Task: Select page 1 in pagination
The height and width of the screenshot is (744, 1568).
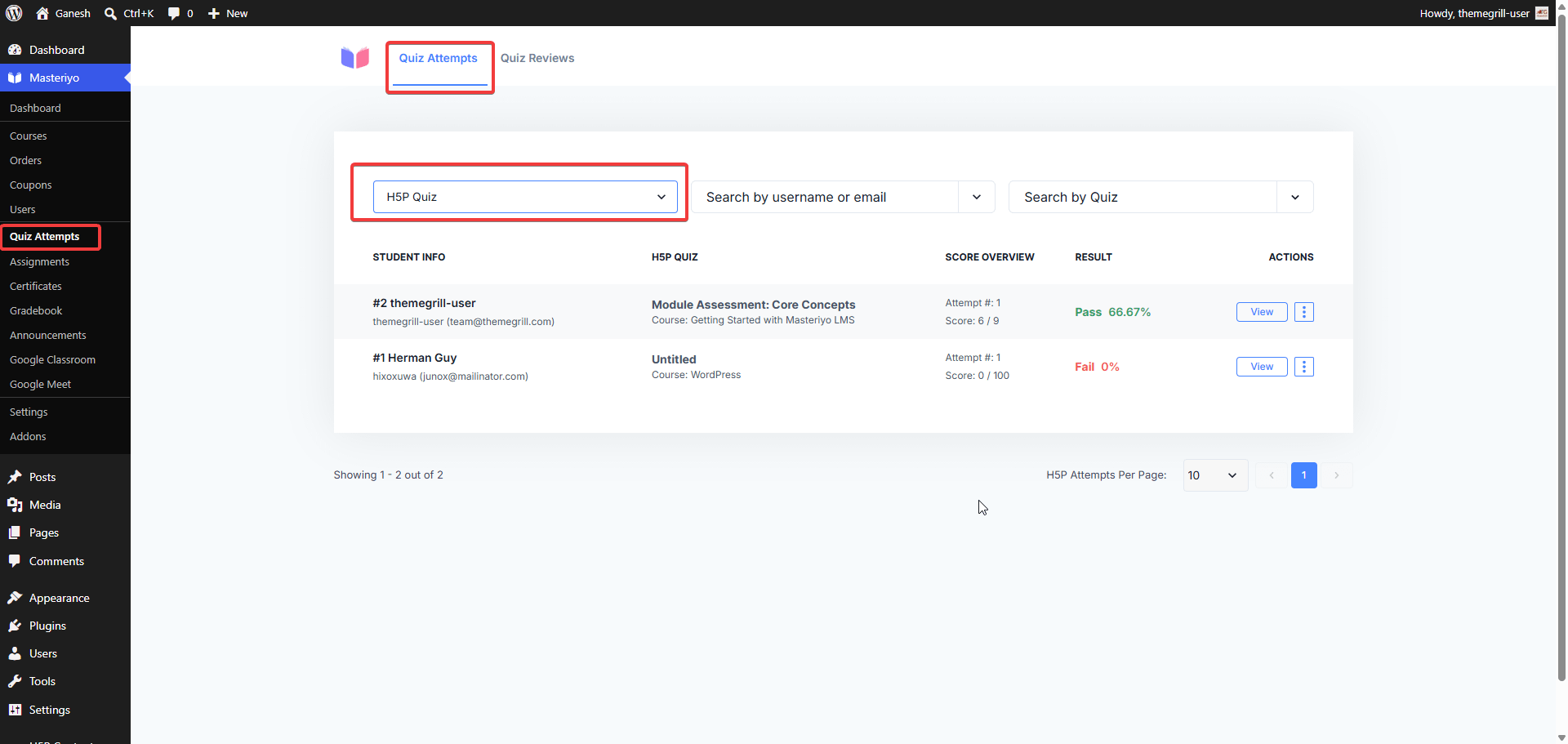Action: [1304, 475]
